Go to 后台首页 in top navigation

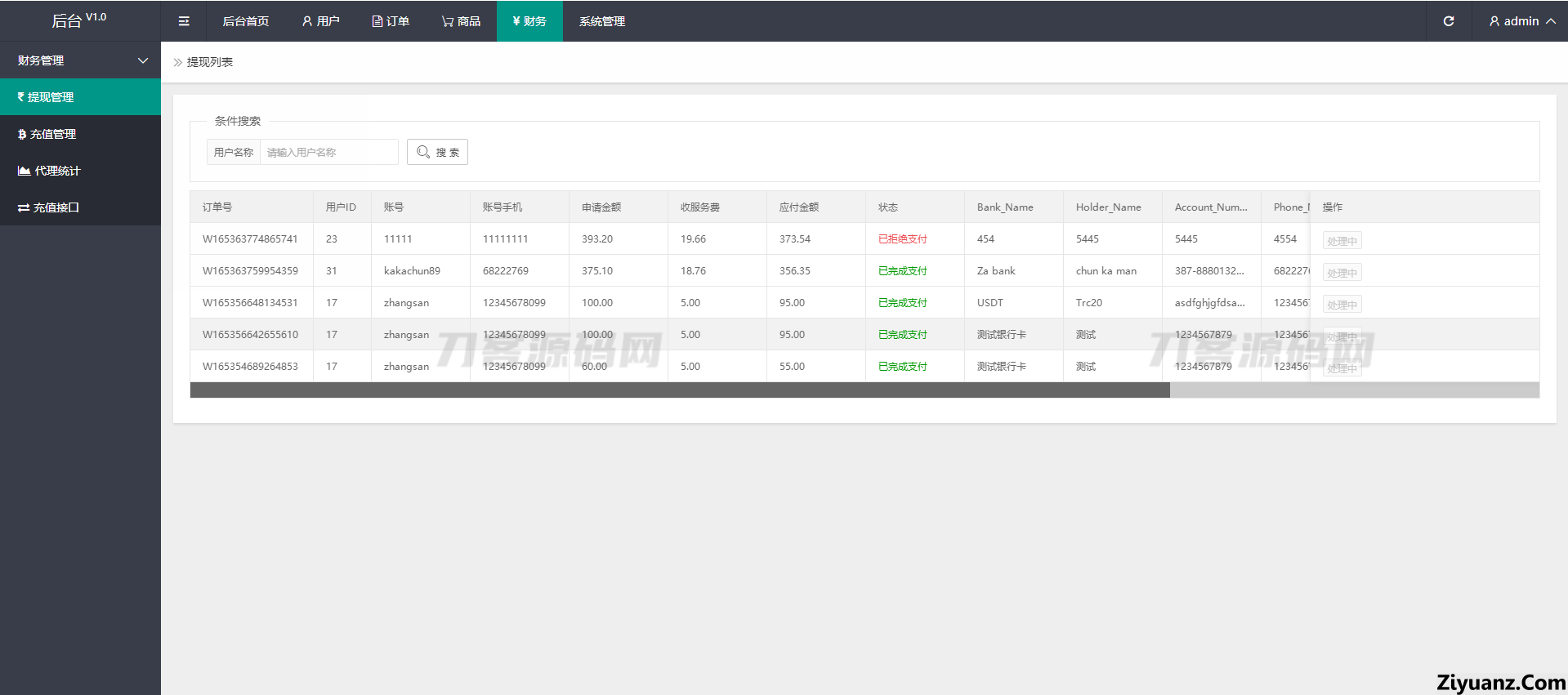point(245,21)
